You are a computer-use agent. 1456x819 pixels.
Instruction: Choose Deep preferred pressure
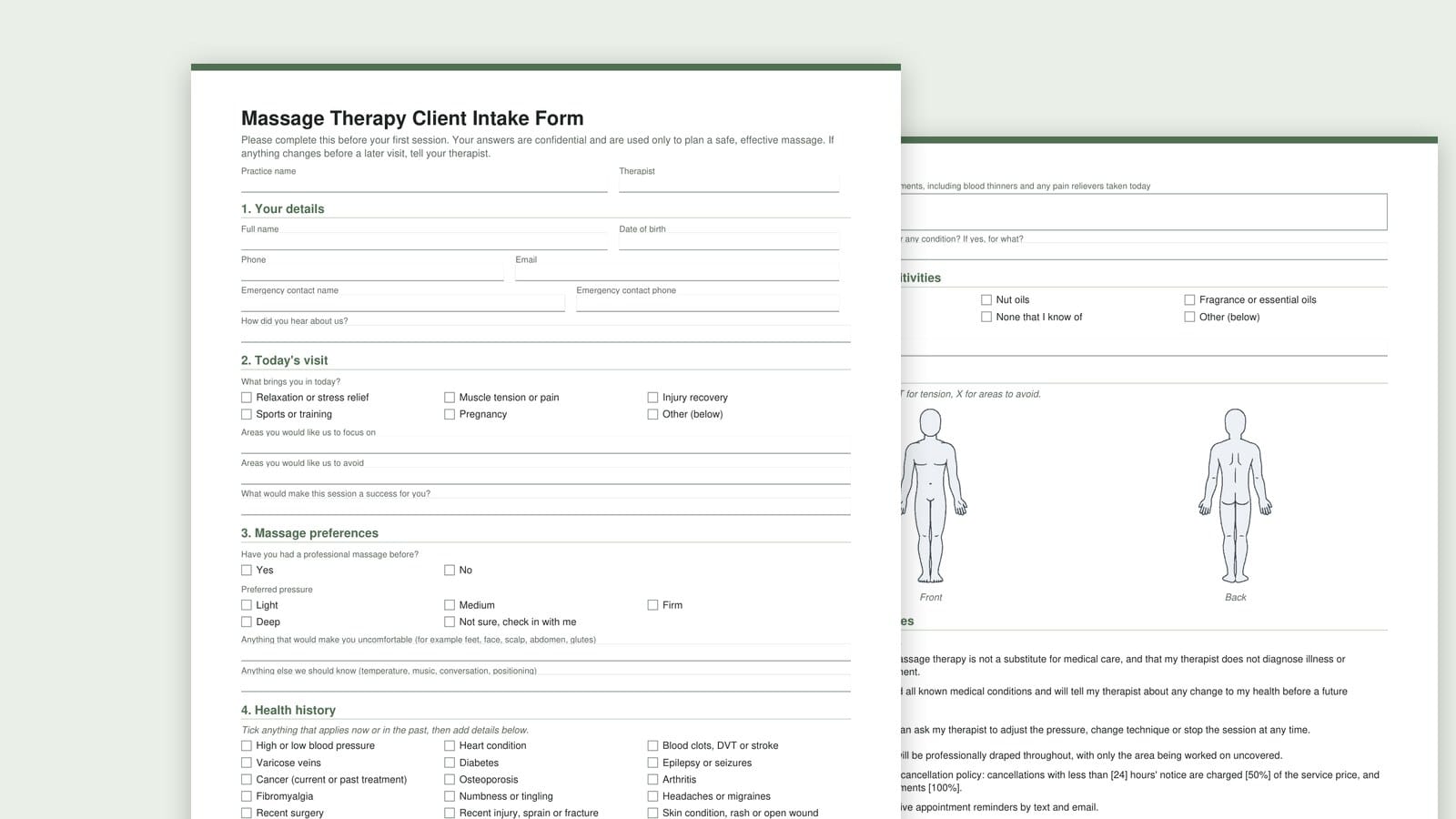click(x=247, y=622)
